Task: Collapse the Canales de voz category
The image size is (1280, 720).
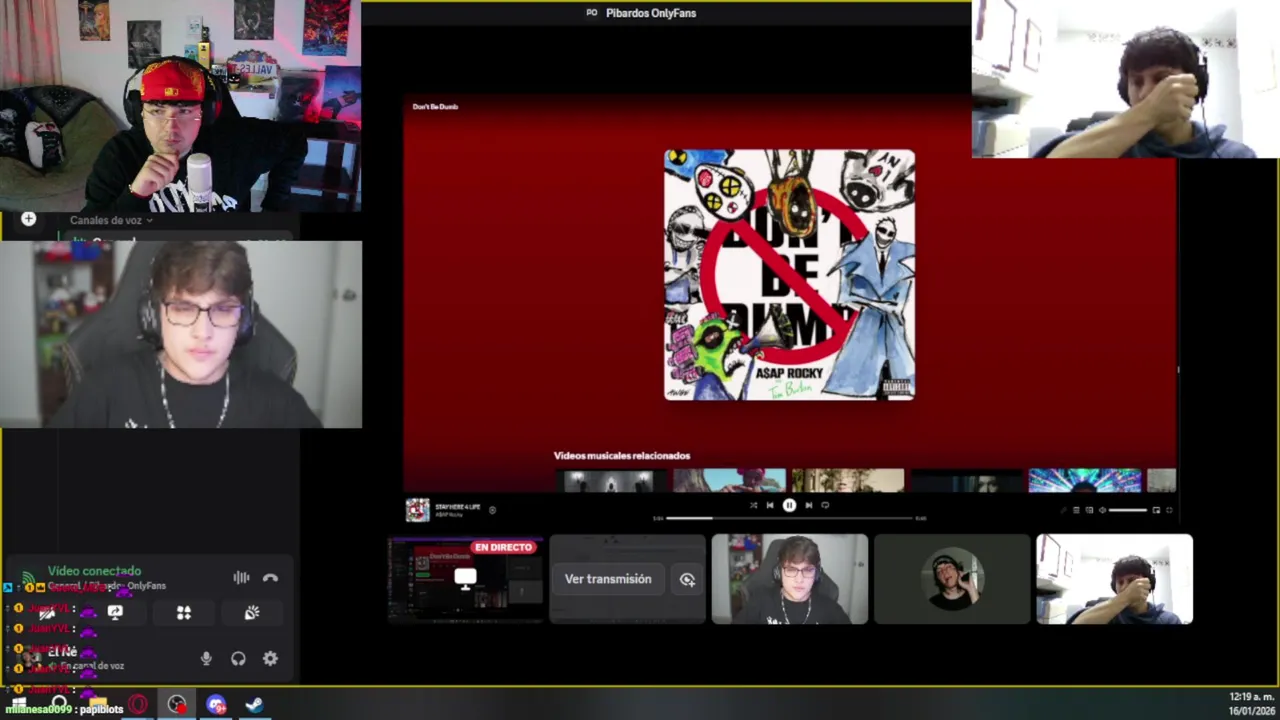Action: (x=110, y=220)
